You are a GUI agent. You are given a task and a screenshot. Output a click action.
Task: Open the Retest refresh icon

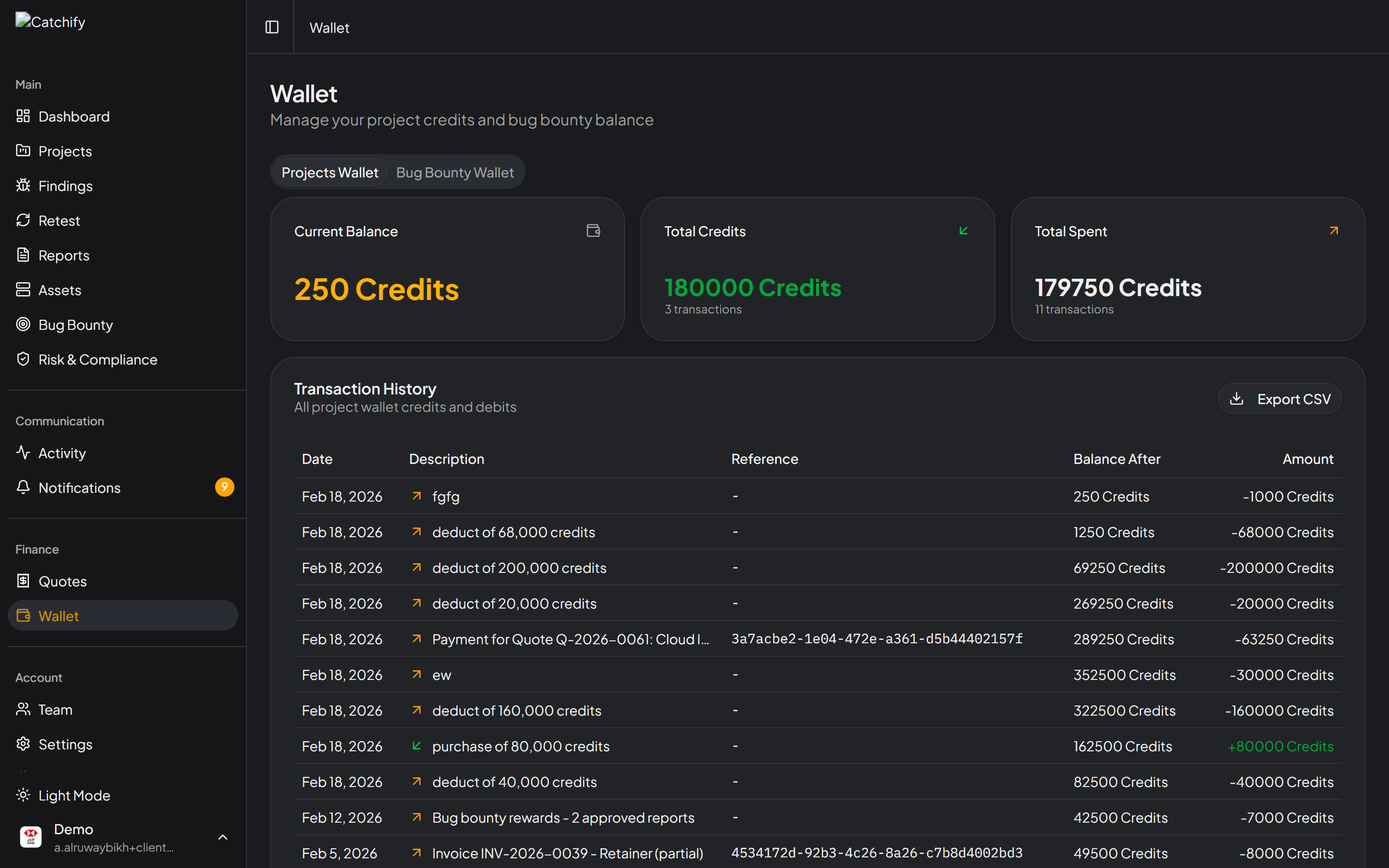click(23, 220)
